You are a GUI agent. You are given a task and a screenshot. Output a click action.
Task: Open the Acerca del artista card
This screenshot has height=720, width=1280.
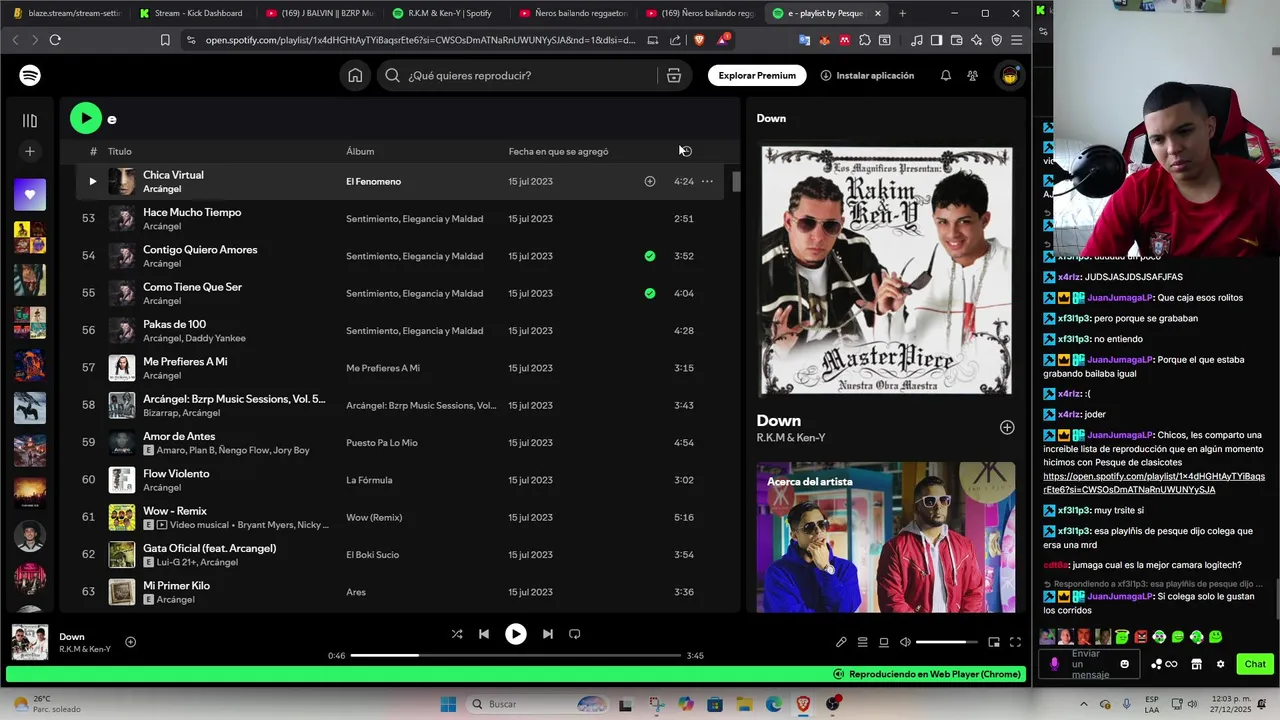click(x=886, y=537)
